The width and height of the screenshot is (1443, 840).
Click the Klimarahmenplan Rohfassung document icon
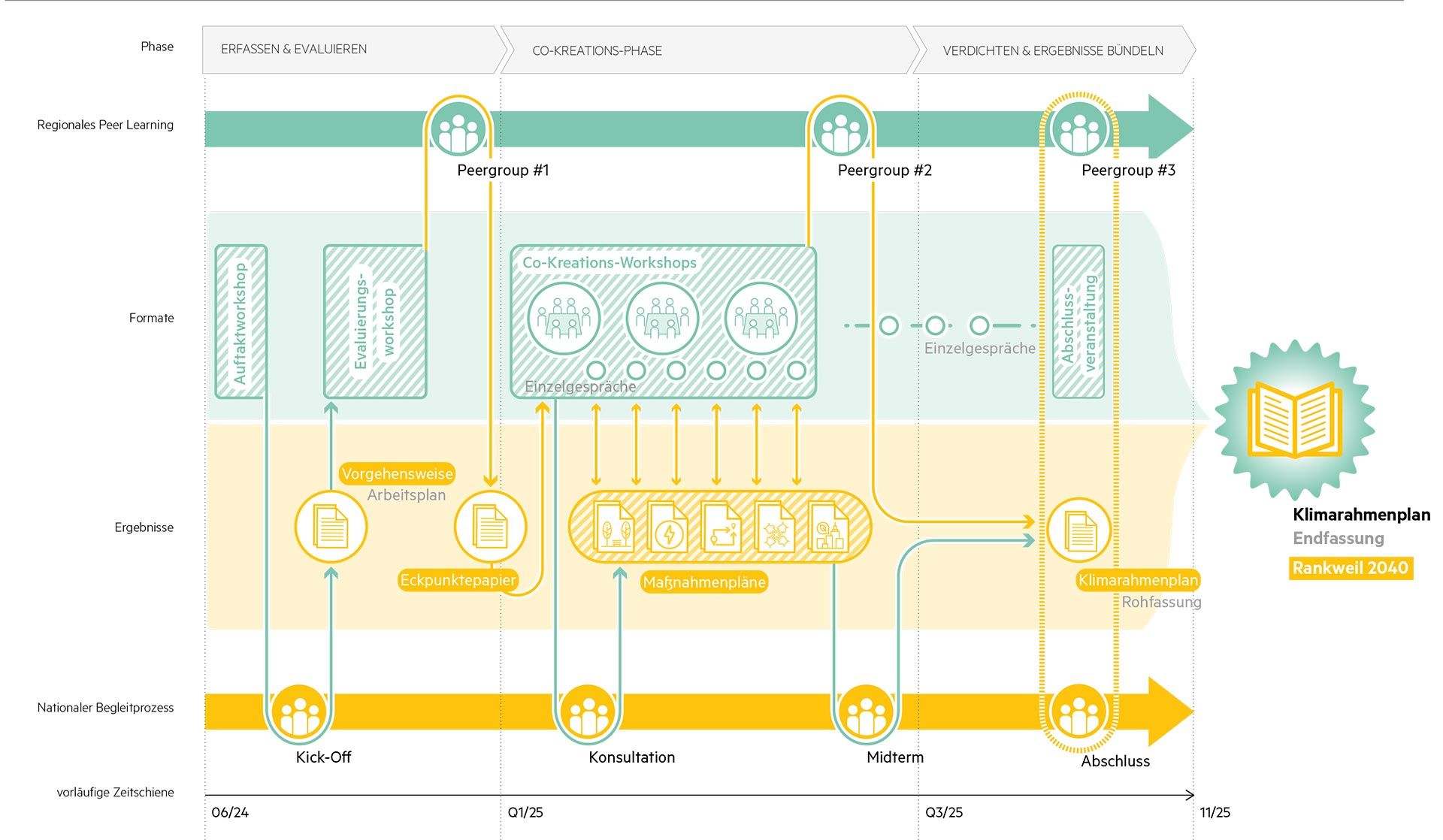click(1079, 530)
